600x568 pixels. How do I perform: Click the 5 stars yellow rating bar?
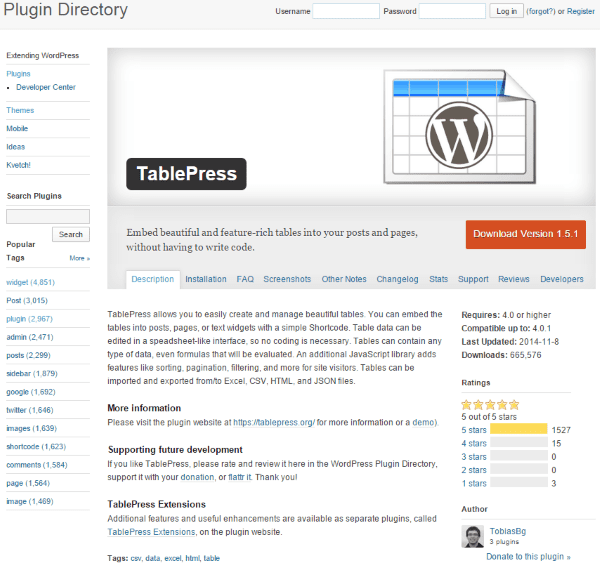(x=518, y=429)
